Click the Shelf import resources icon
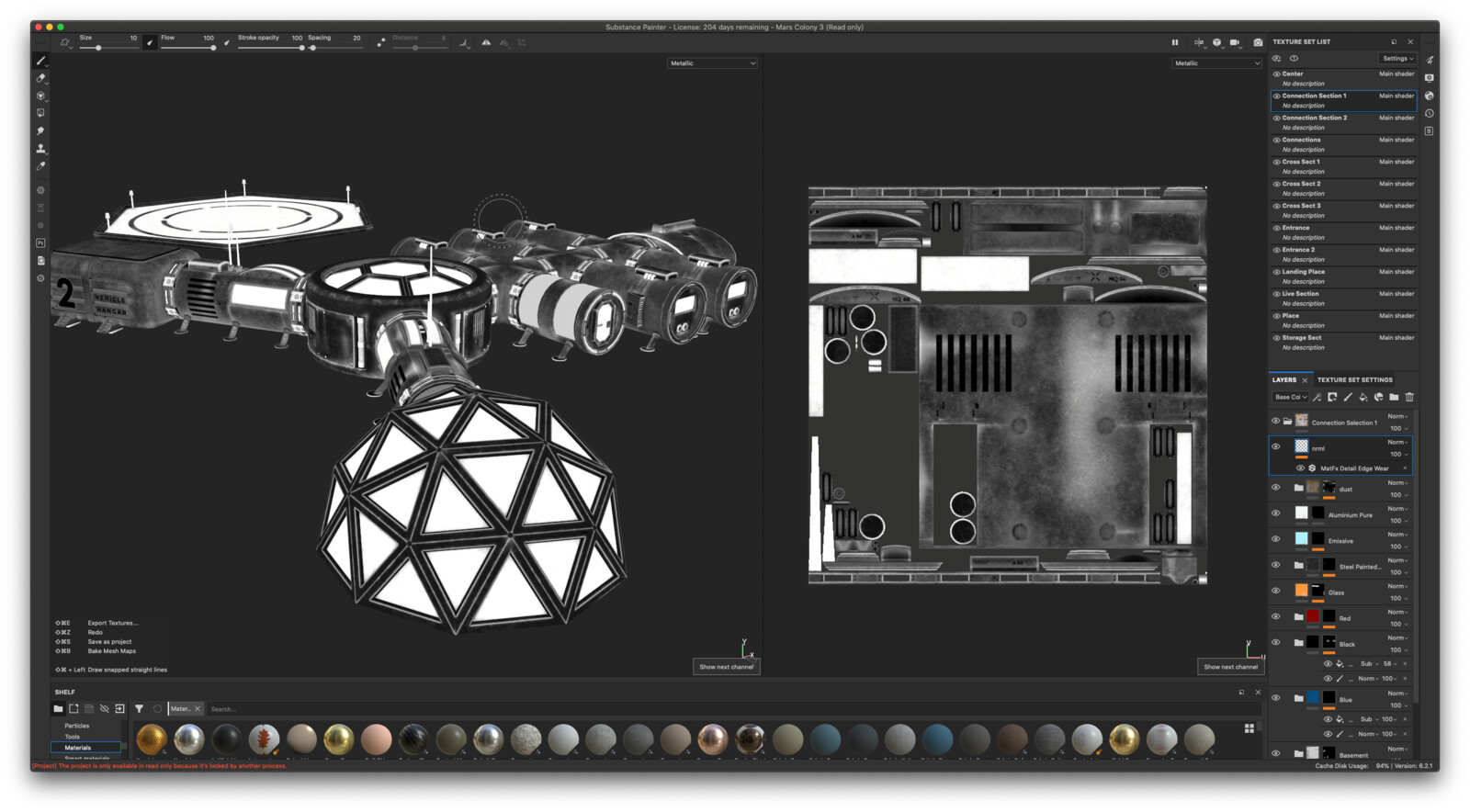This screenshot has width=1470, height=812. pyautogui.click(x=119, y=708)
